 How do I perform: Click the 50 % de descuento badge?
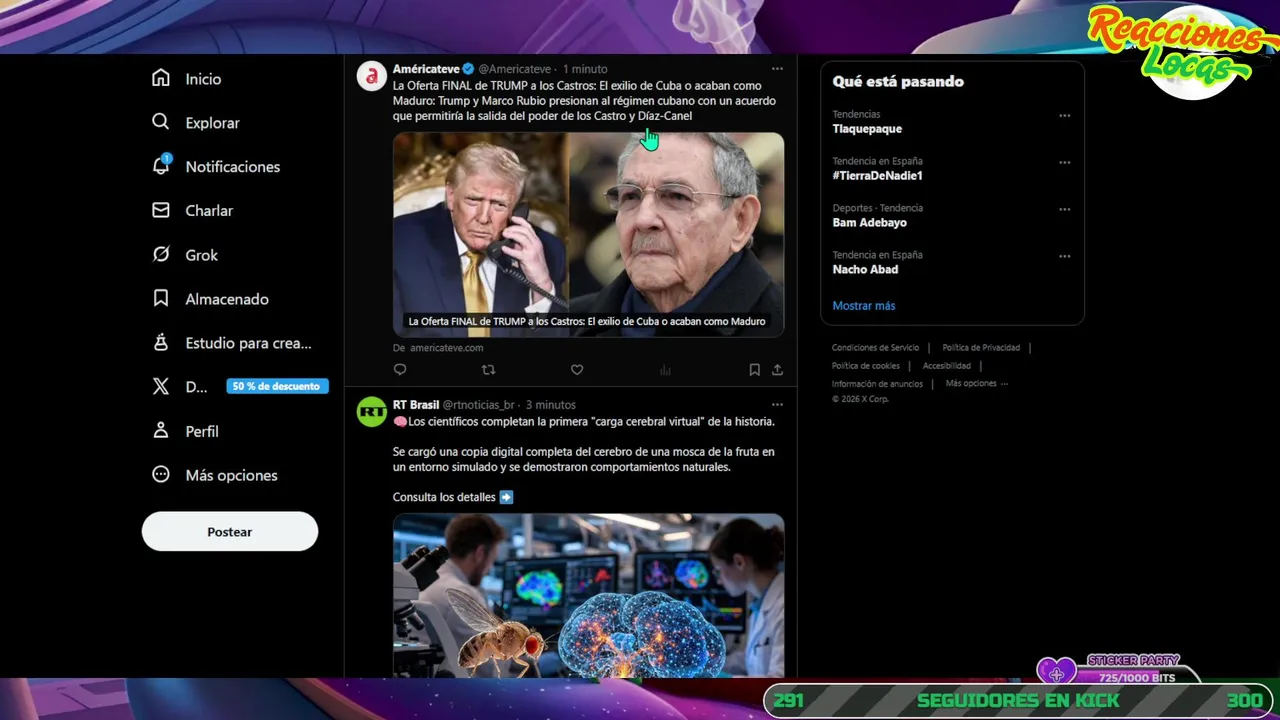[277, 386]
